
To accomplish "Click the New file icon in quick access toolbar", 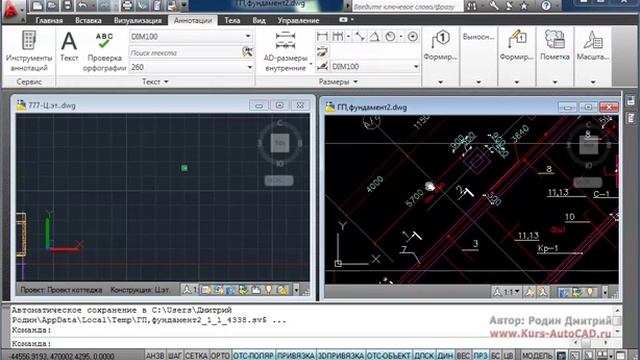I will tap(37, 5).
